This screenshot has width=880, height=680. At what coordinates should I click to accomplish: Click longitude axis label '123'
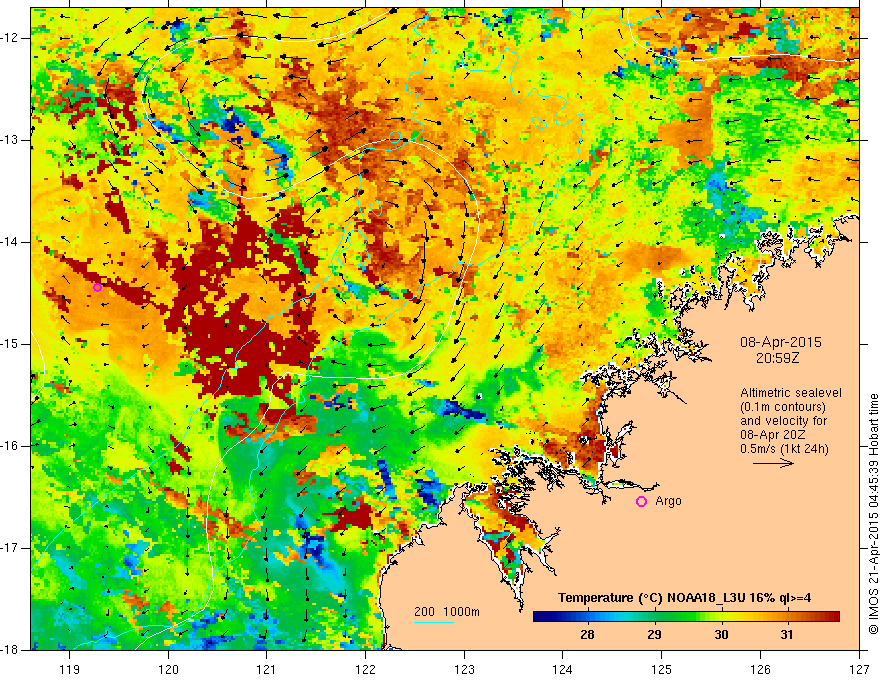click(464, 669)
